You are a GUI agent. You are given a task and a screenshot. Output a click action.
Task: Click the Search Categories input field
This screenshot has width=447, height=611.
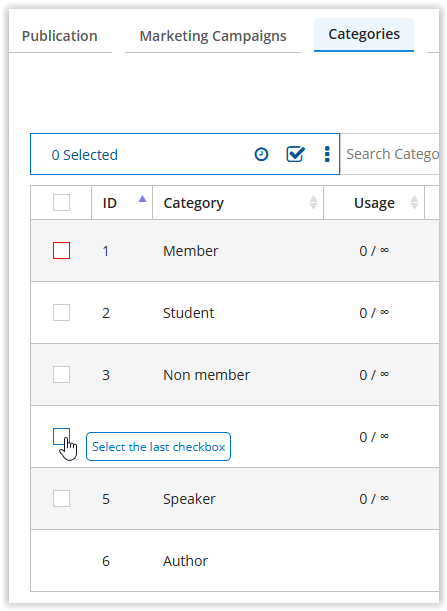[x=390, y=154]
